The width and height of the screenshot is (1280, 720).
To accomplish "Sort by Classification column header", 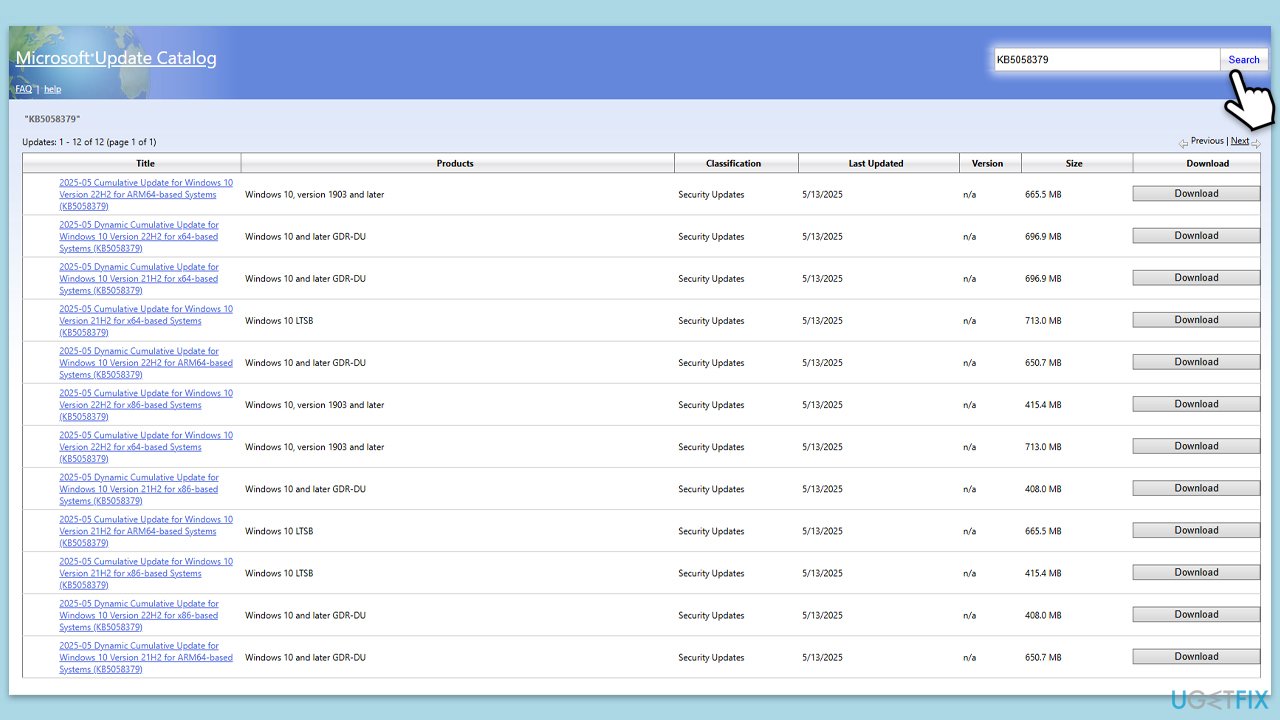I will pyautogui.click(x=733, y=163).
